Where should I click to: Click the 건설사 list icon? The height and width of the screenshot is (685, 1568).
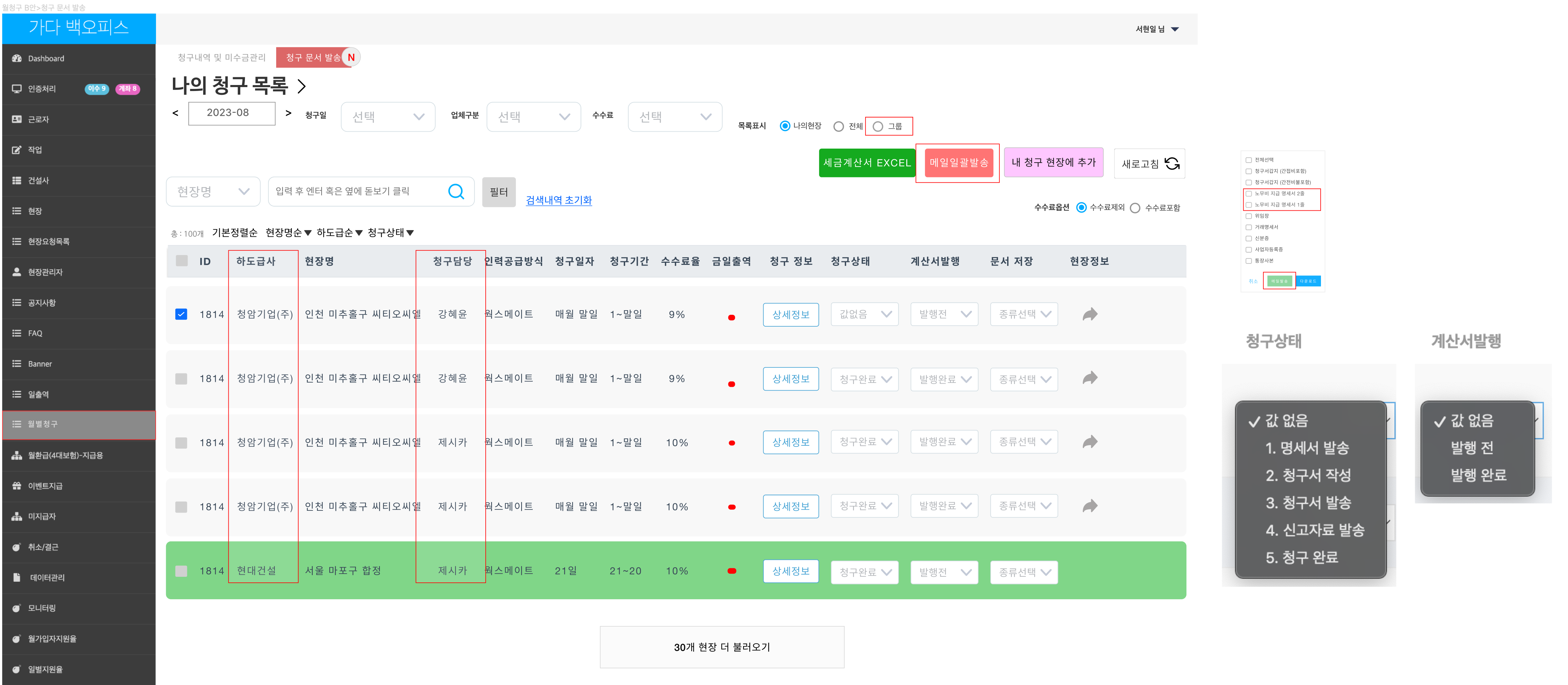click(17, 180)
